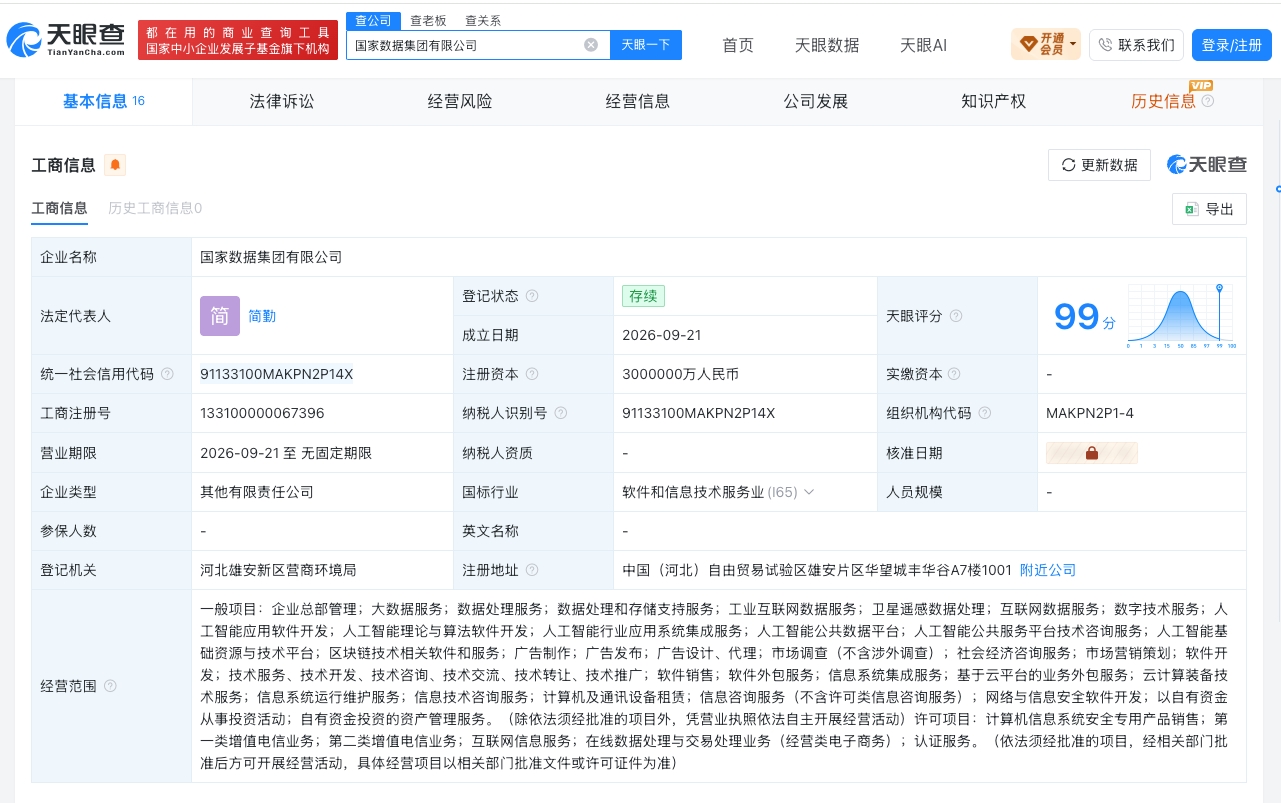The height and width of the screenshot is (803, 1281).
Task: Click the TianYanCha logo in header
Action: coord(67,40)
